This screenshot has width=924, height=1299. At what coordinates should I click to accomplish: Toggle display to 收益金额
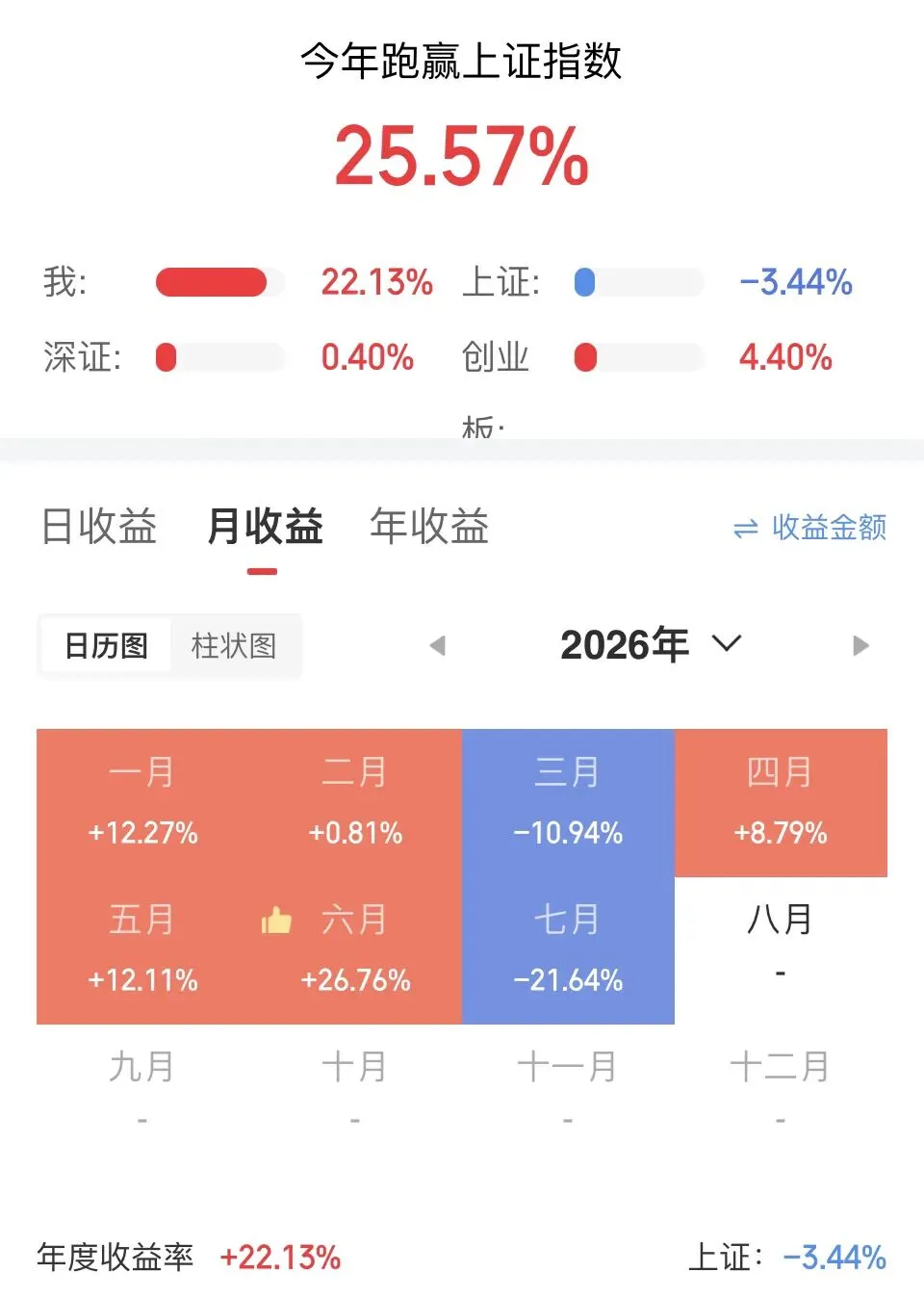coord(809,528)
